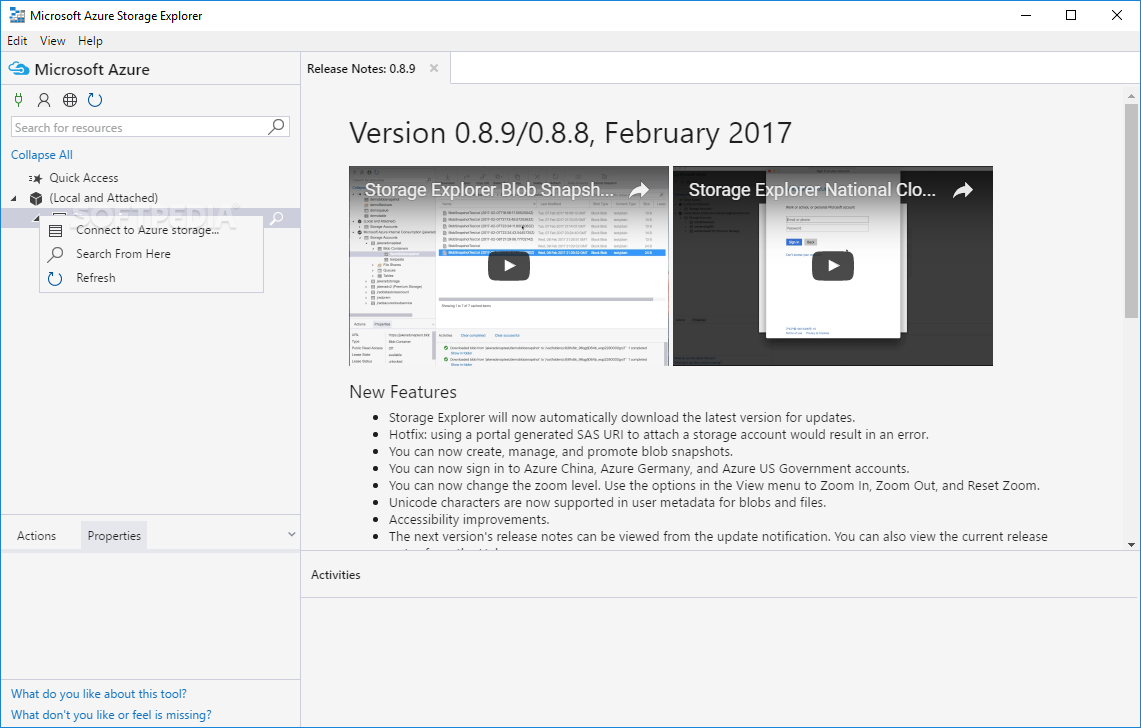Viewport: 1141px width, 728px height.
Task: Click the connect plug icon in toolbar
Action: click(x=19, y=100)
